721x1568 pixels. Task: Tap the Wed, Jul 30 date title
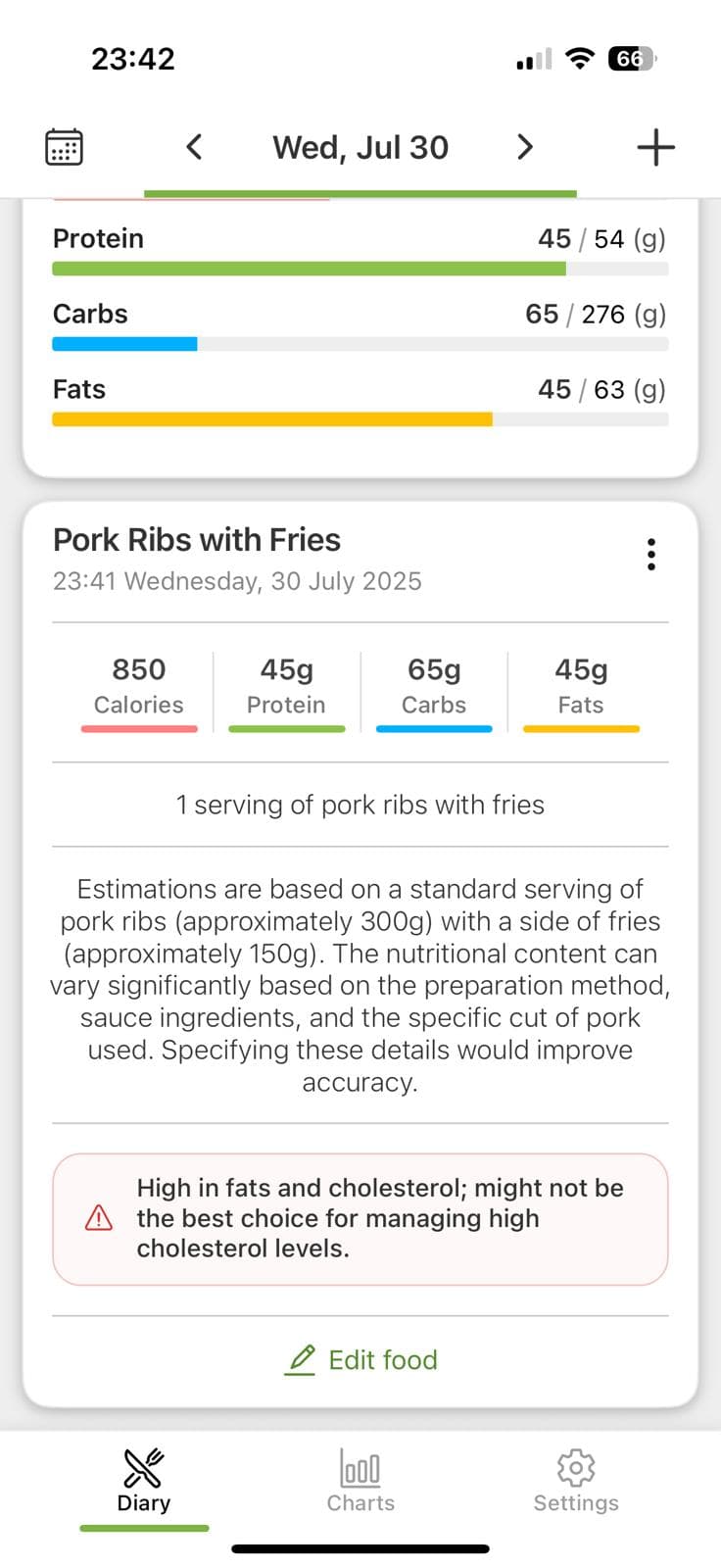pyautogui.click(x=360, y=147)
